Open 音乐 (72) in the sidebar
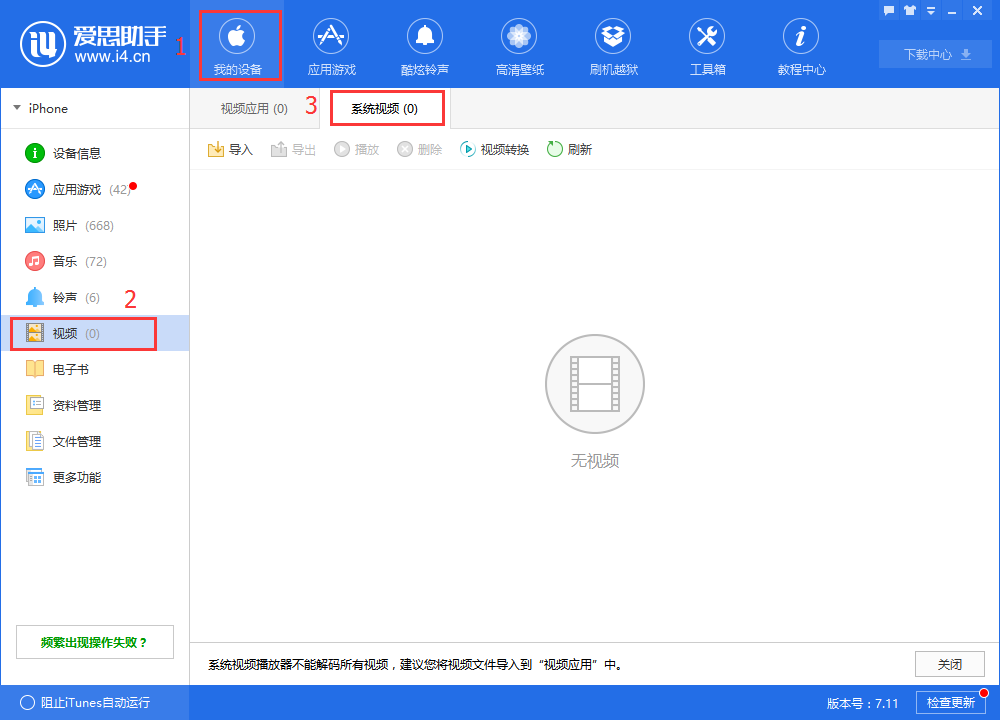Screen dimensions: 1000x720 click(x=94, y=261)
